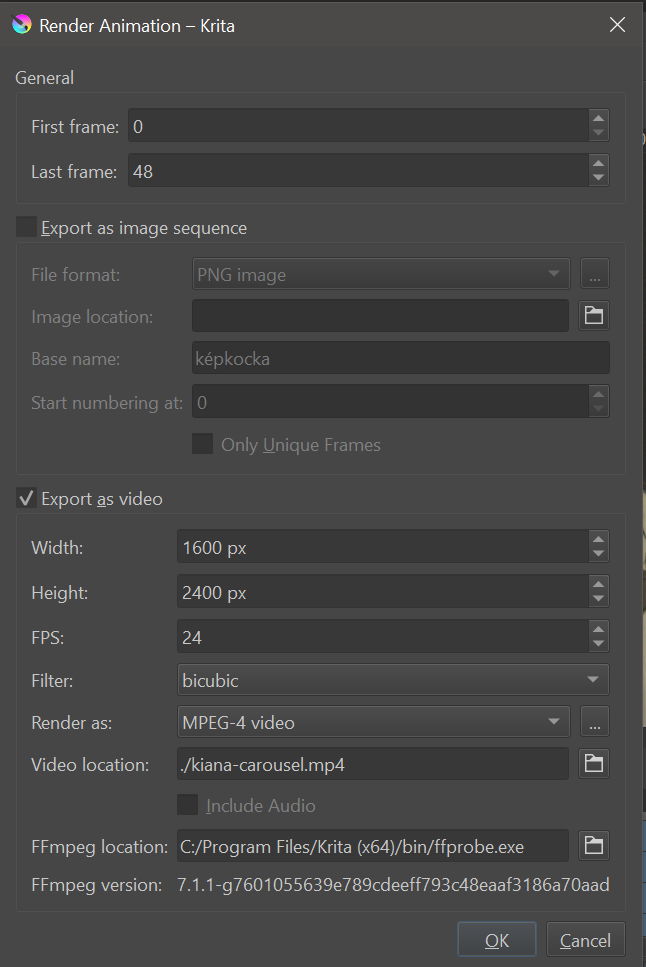
Task: Decrease First frame value
Action: (598, 133)
